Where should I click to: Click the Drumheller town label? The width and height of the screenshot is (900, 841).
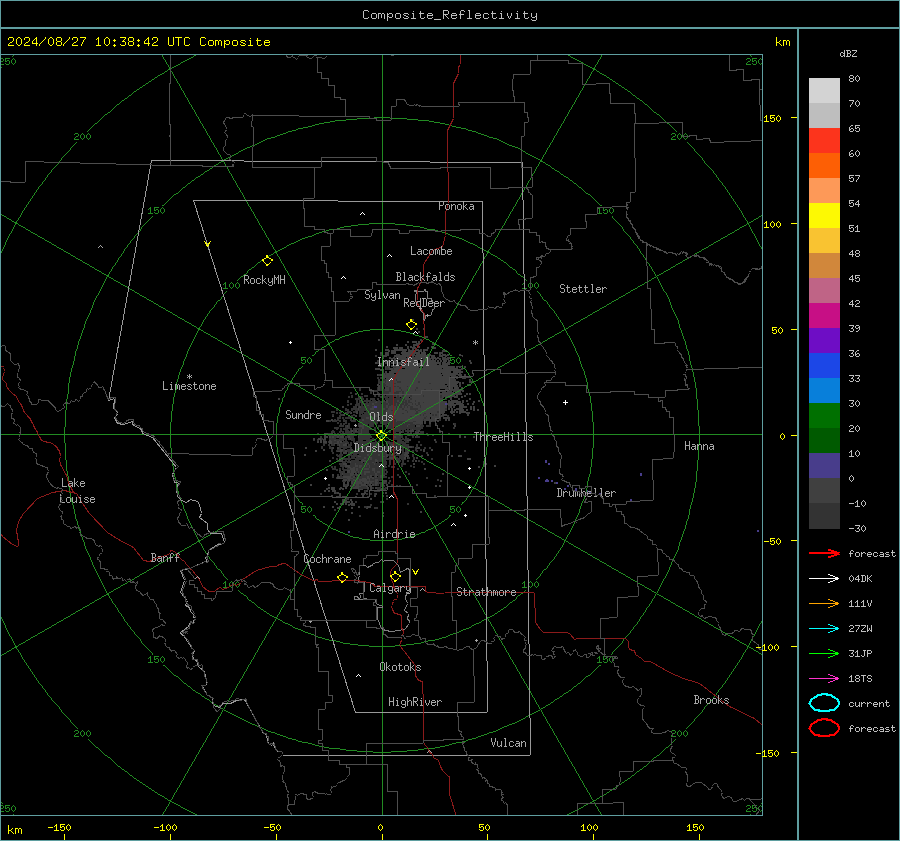tap(586, 493)
